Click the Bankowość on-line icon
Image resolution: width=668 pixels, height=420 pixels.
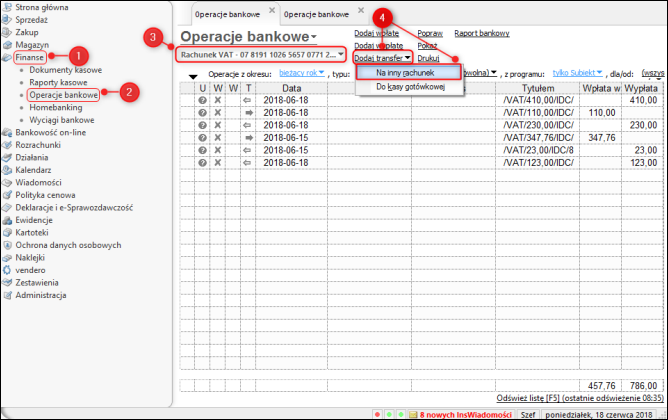(7, 132)
